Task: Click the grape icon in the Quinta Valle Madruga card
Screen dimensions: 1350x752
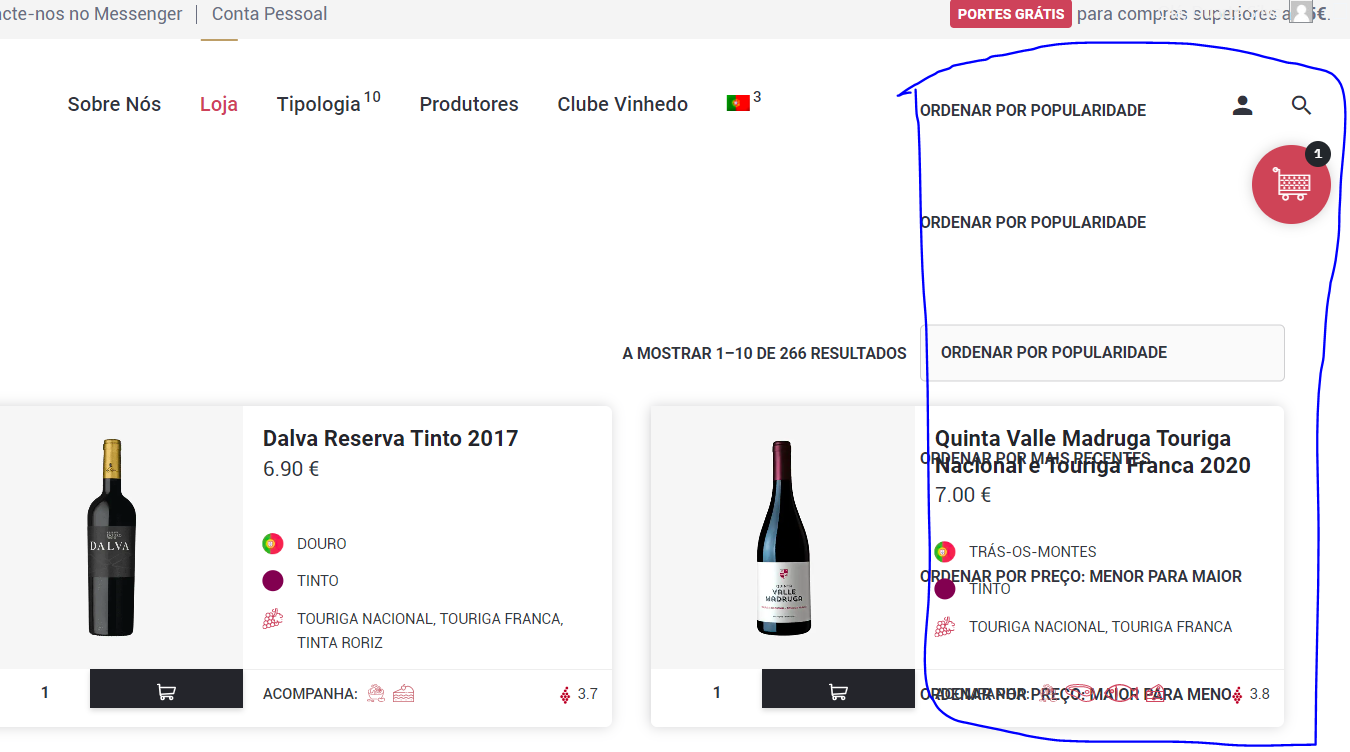Action: 945,627
